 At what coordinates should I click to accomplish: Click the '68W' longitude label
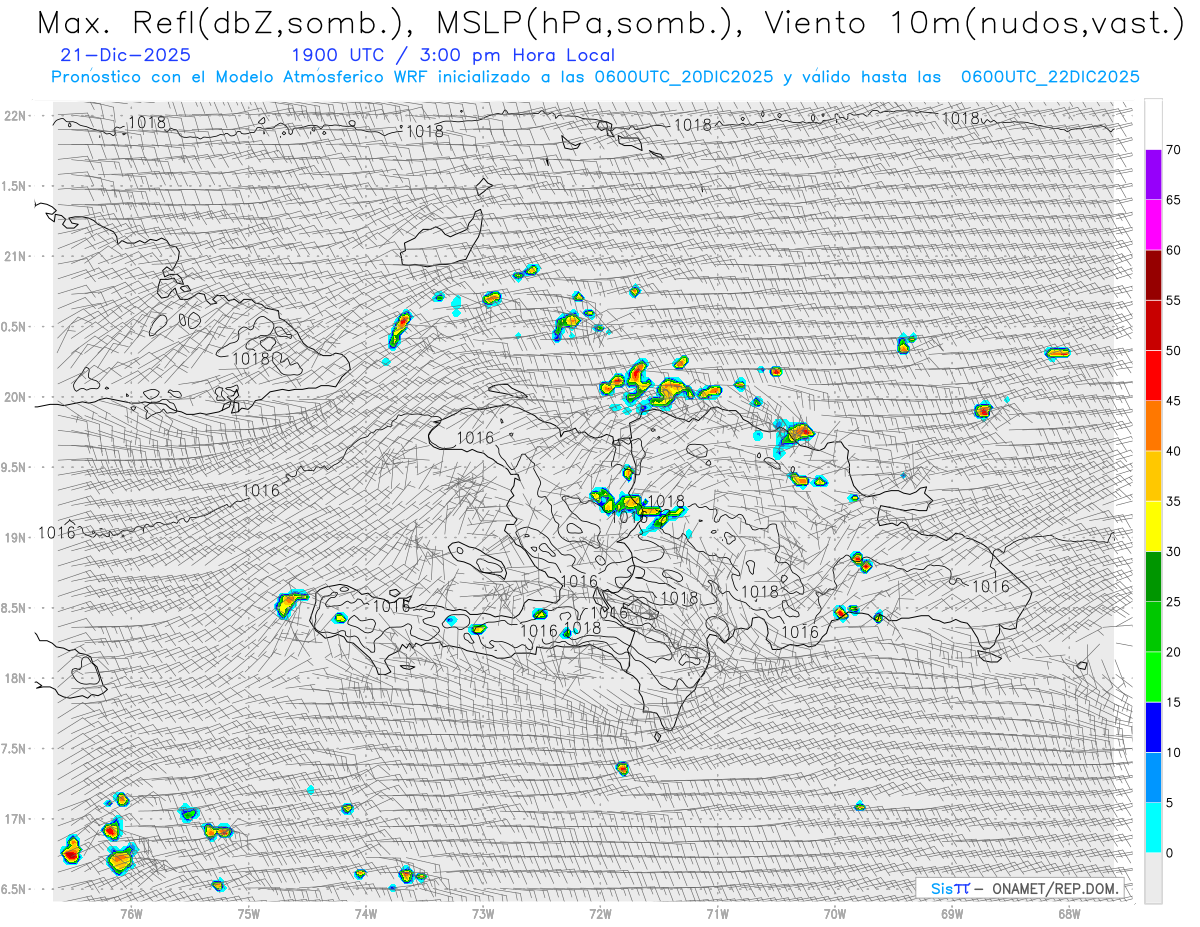tap(1068, 912)
